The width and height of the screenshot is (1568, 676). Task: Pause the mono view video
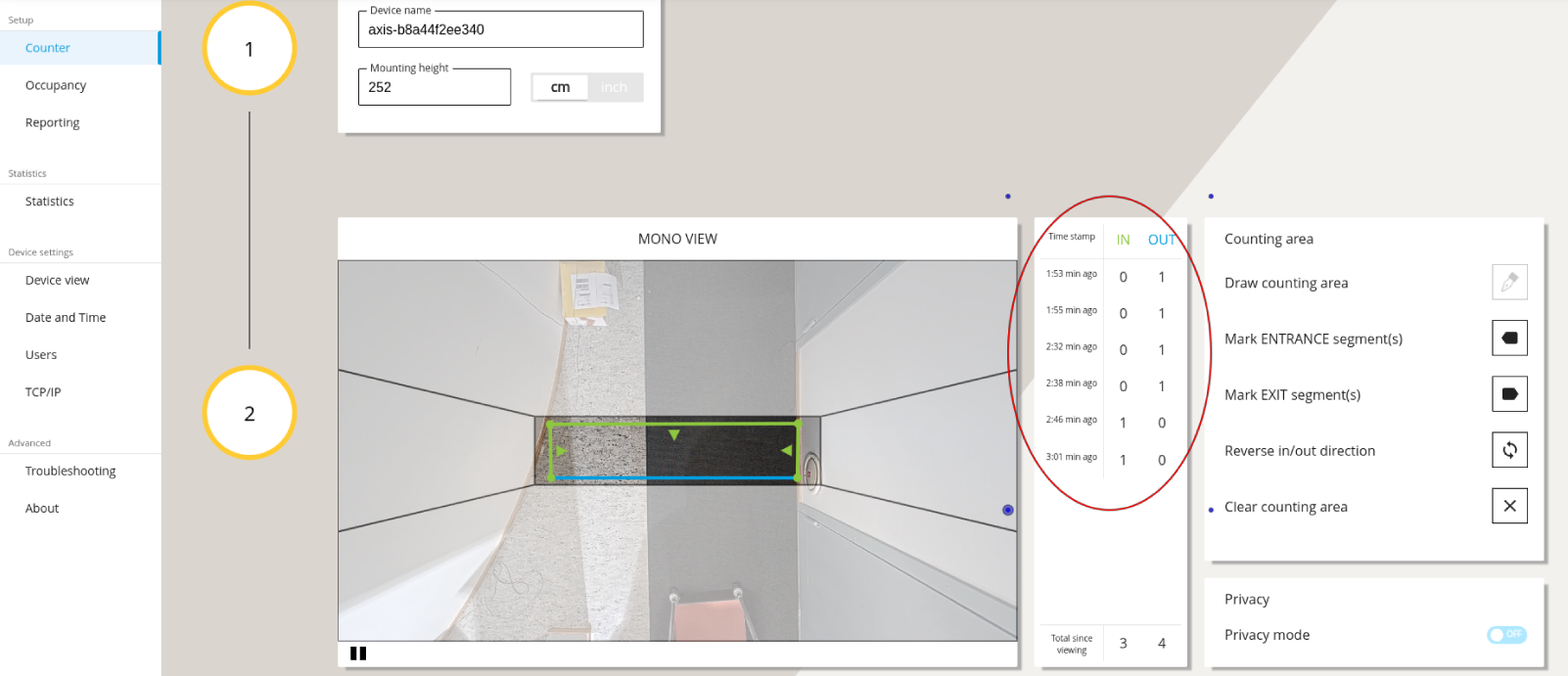pyautogui.click(x=358, y=653)
